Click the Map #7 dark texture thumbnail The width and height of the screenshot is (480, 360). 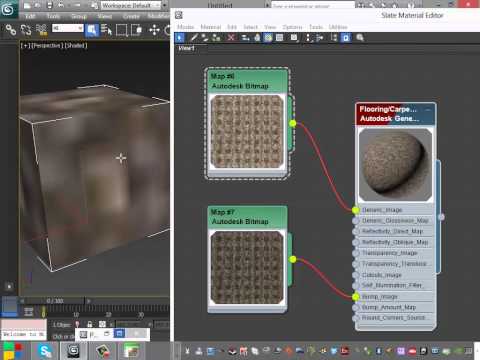pos(247,268)
